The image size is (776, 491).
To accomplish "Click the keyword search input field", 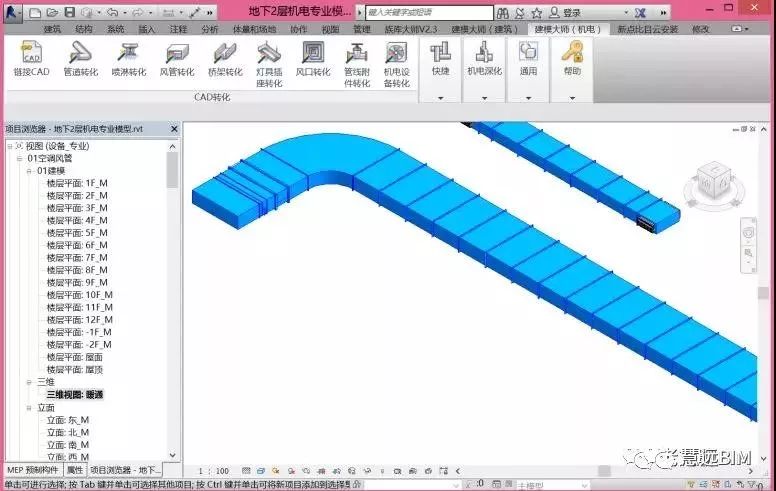I will pyautogui.click(x=430, y=12).
